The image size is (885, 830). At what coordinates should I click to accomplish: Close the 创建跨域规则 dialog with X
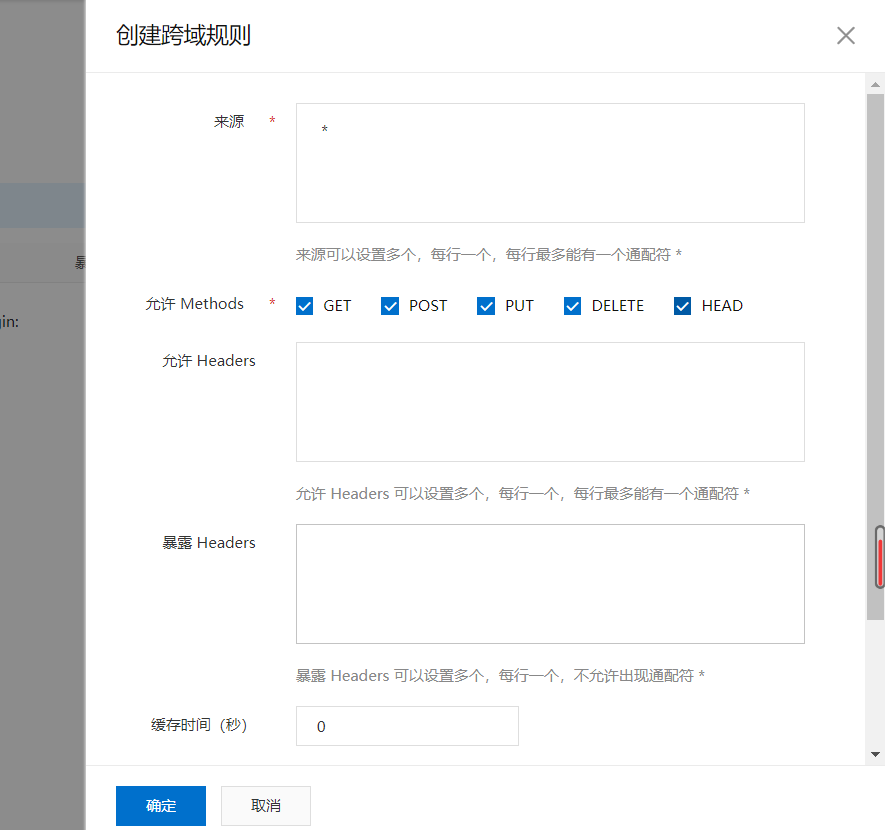pos(845,36)
